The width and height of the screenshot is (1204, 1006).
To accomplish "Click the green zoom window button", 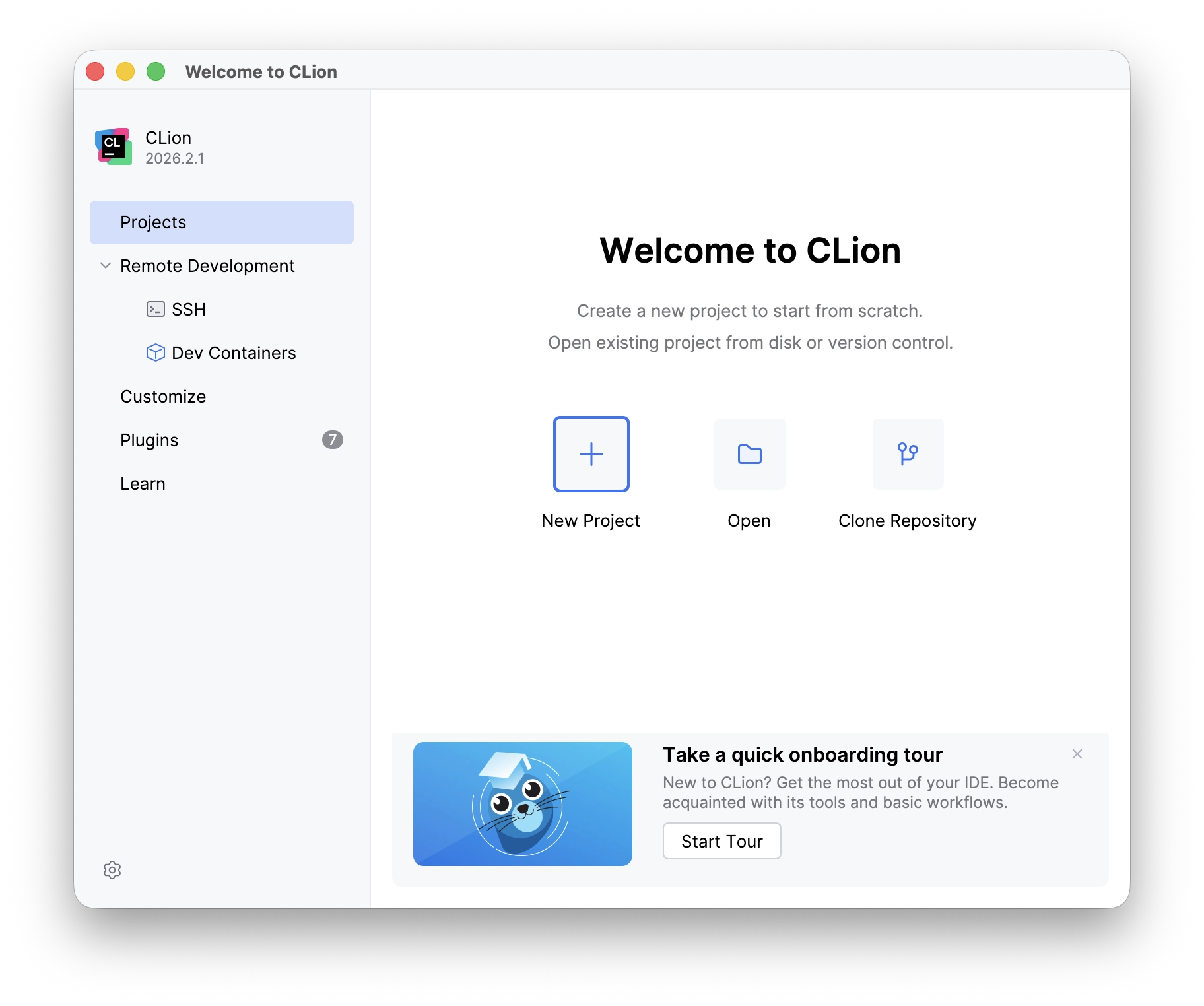I will (x=156, y=71).
